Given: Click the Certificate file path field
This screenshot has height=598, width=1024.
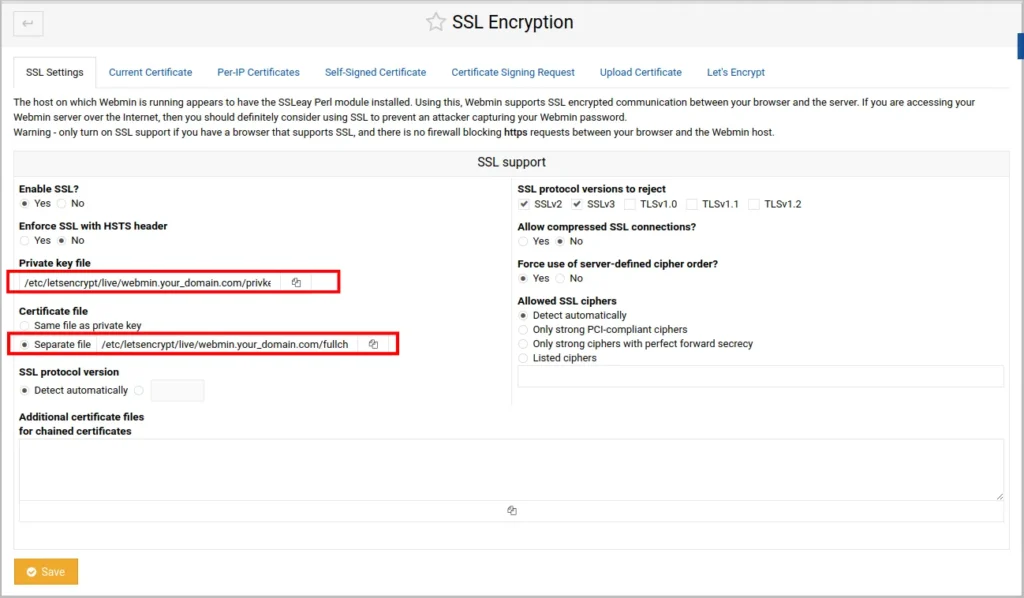Looking at the screenshot, I should click(x=227, y=344).
